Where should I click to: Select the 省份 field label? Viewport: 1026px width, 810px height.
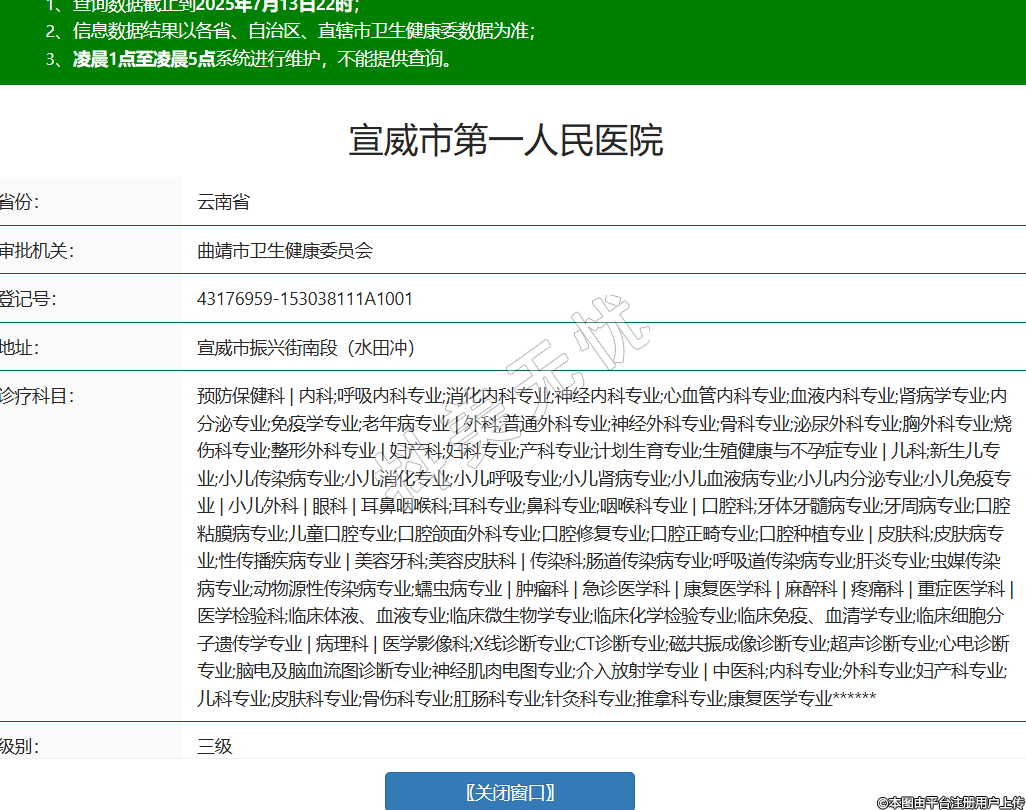click(x=20, y=202)
